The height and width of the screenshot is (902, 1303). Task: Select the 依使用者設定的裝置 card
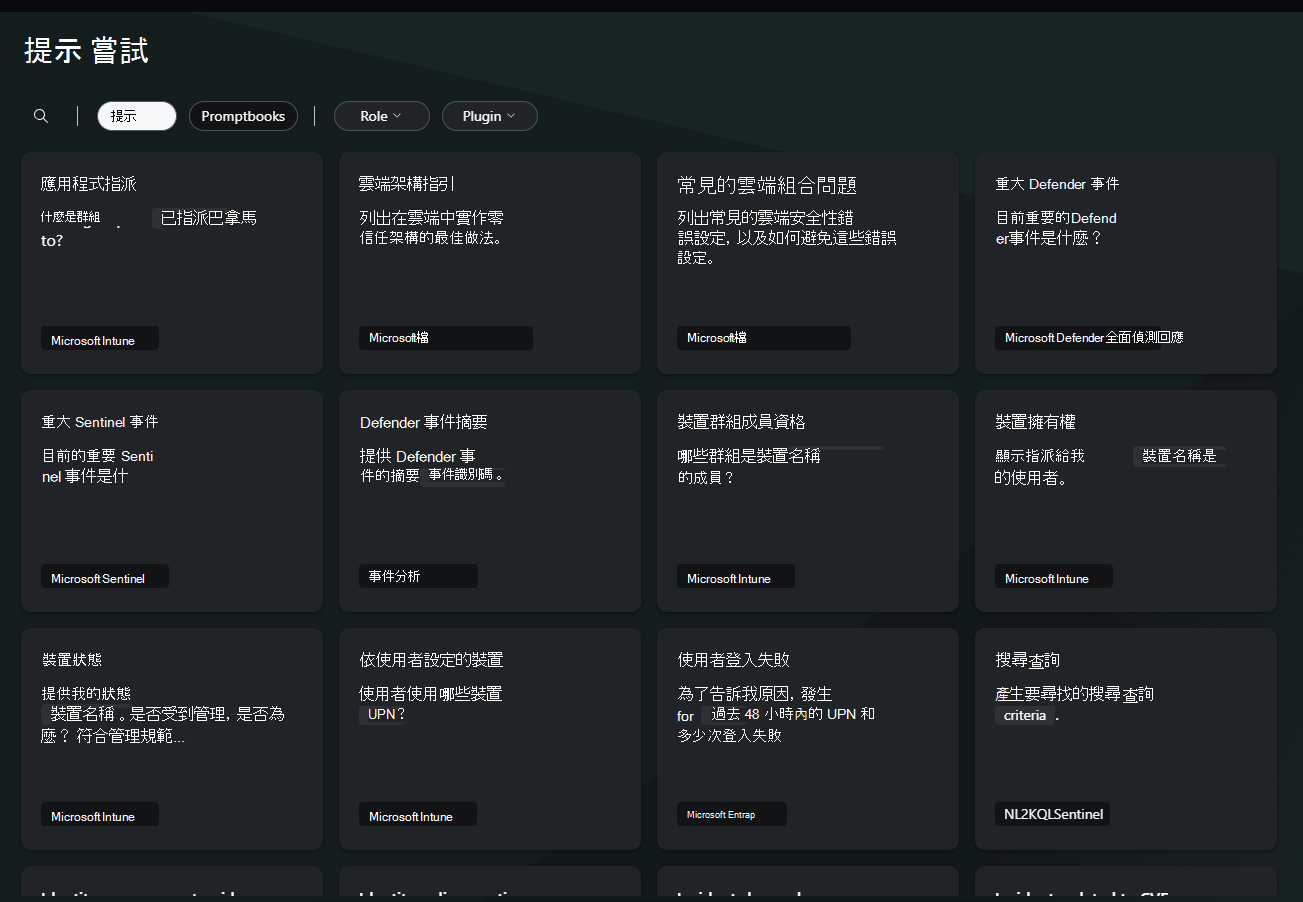pos(490,739)
